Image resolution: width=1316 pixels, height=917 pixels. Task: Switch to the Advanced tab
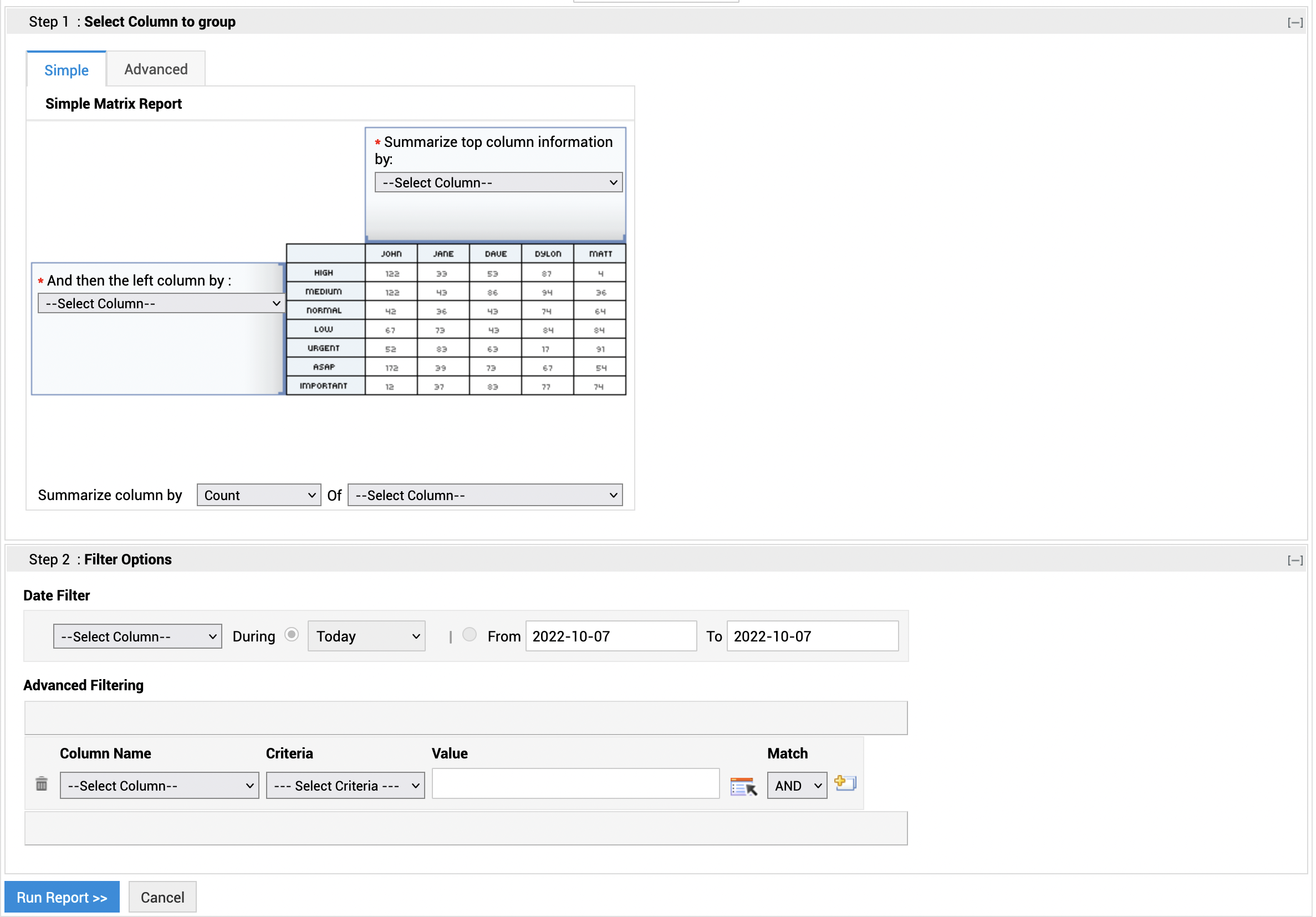pos(156,69)
